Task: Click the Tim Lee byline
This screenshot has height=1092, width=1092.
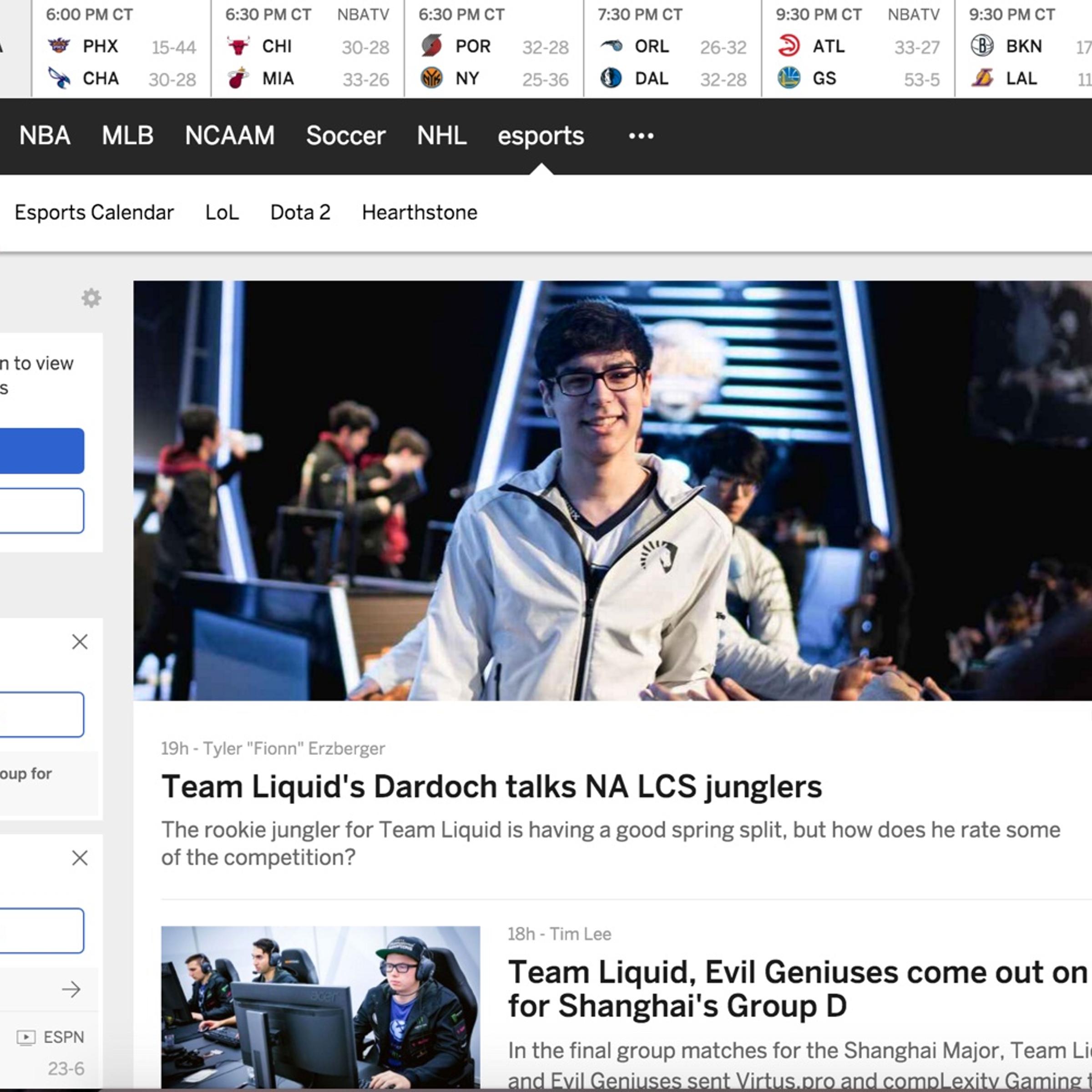Action: point(581,934)
